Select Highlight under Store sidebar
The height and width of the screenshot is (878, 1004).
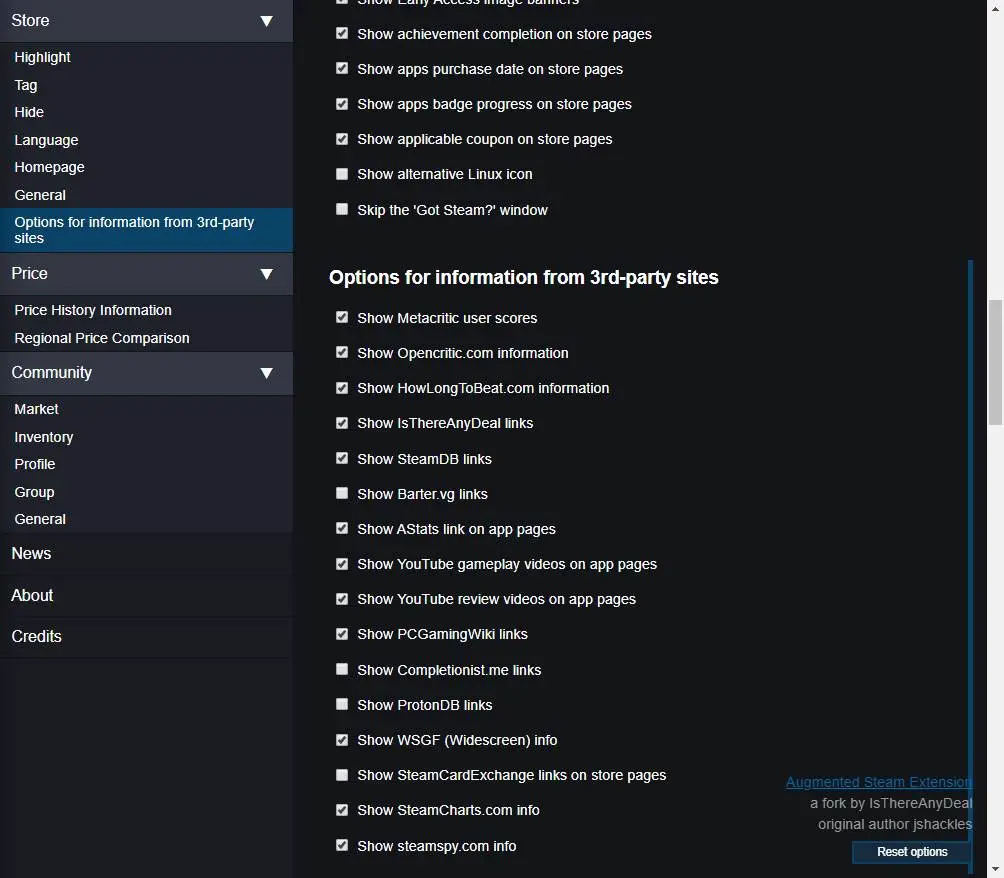pos(42,58)
